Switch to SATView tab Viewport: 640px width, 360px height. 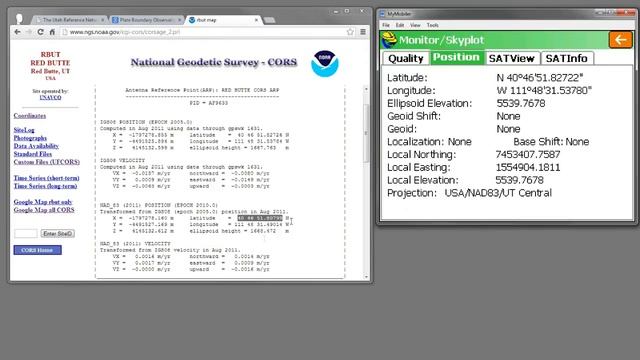pyautogui.click(x=511, y=58)
